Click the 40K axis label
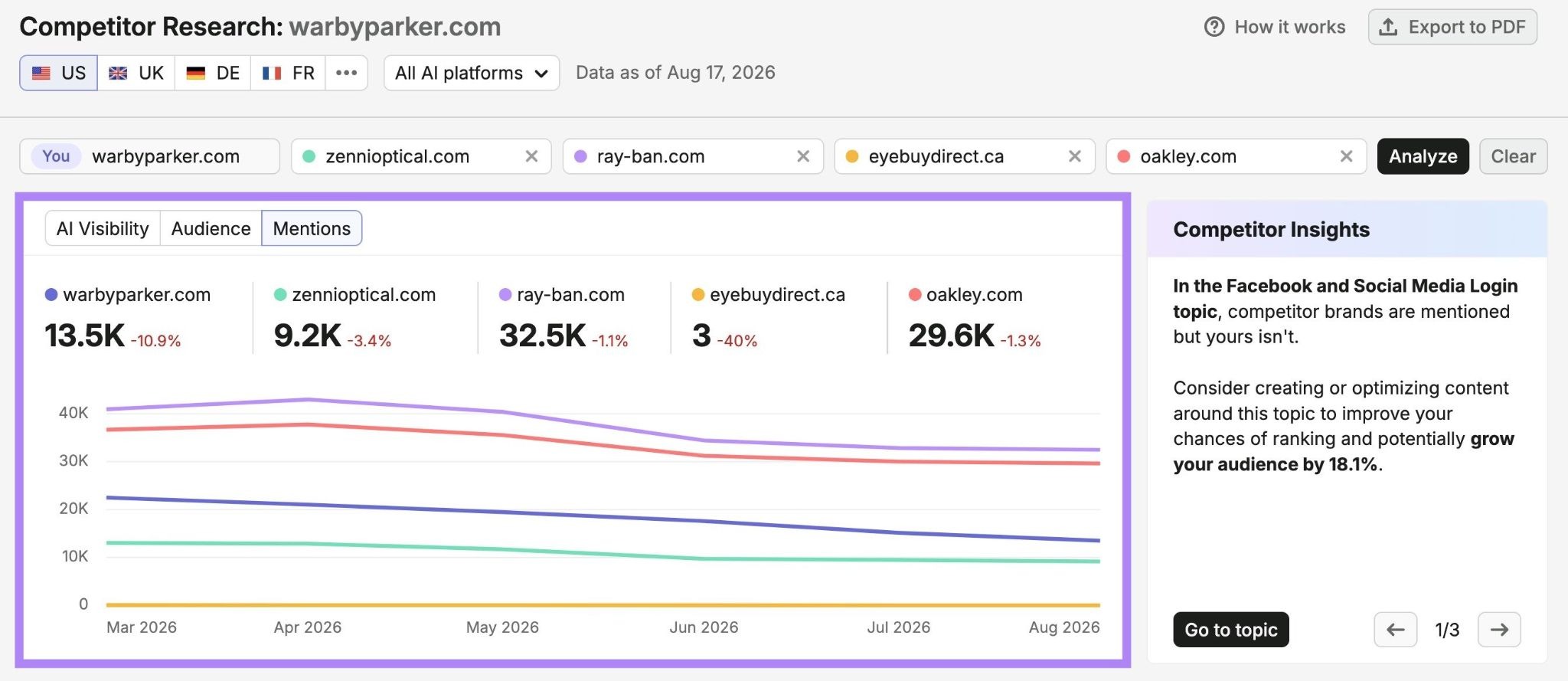This screenshot has width=1568, height=681. [x=73, y=413]
